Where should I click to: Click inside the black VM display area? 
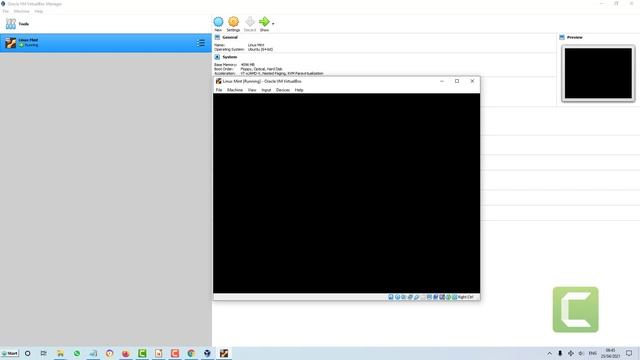point(346,193)
